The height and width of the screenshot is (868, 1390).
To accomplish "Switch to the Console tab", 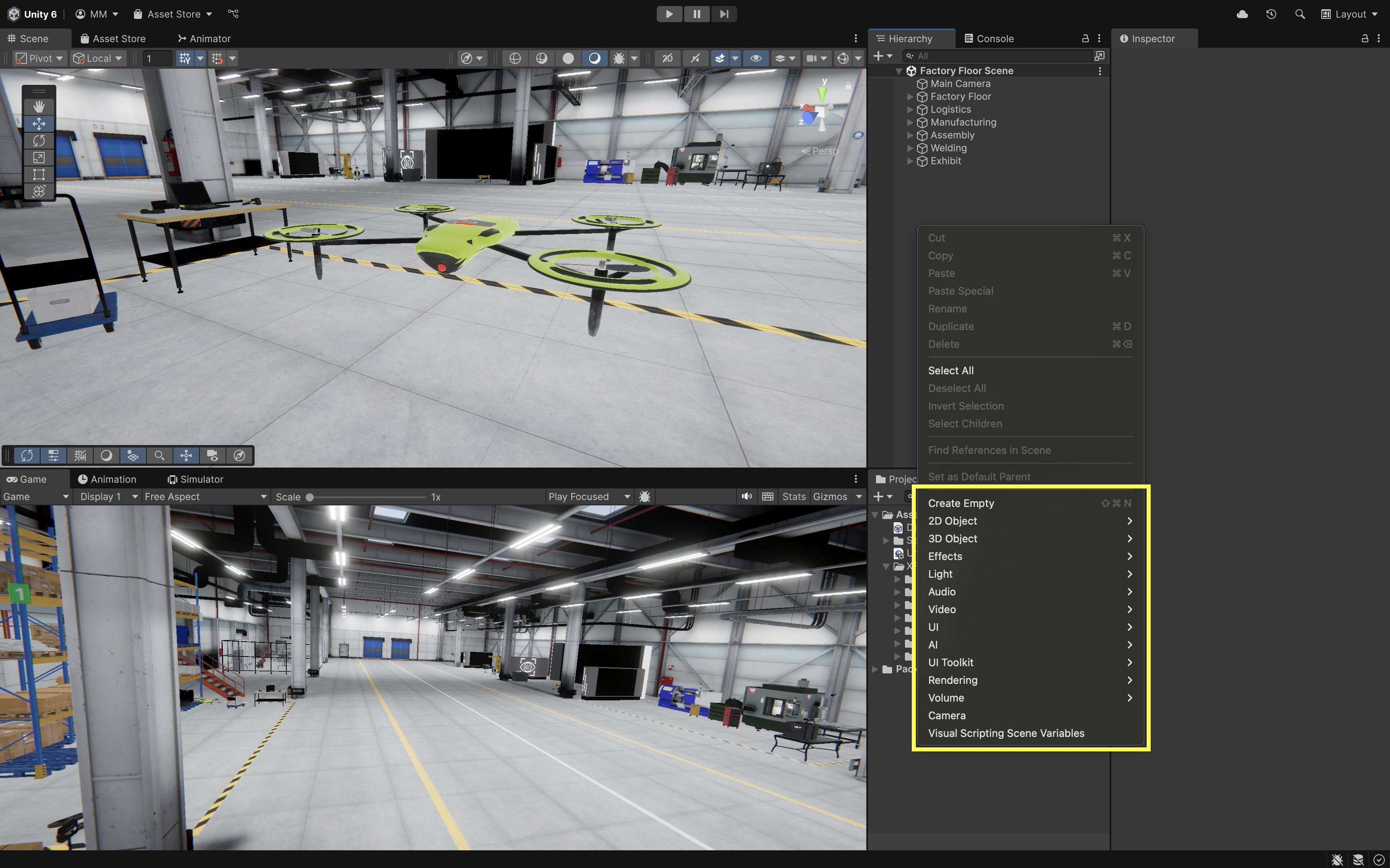I will click(x=989, y=39).
